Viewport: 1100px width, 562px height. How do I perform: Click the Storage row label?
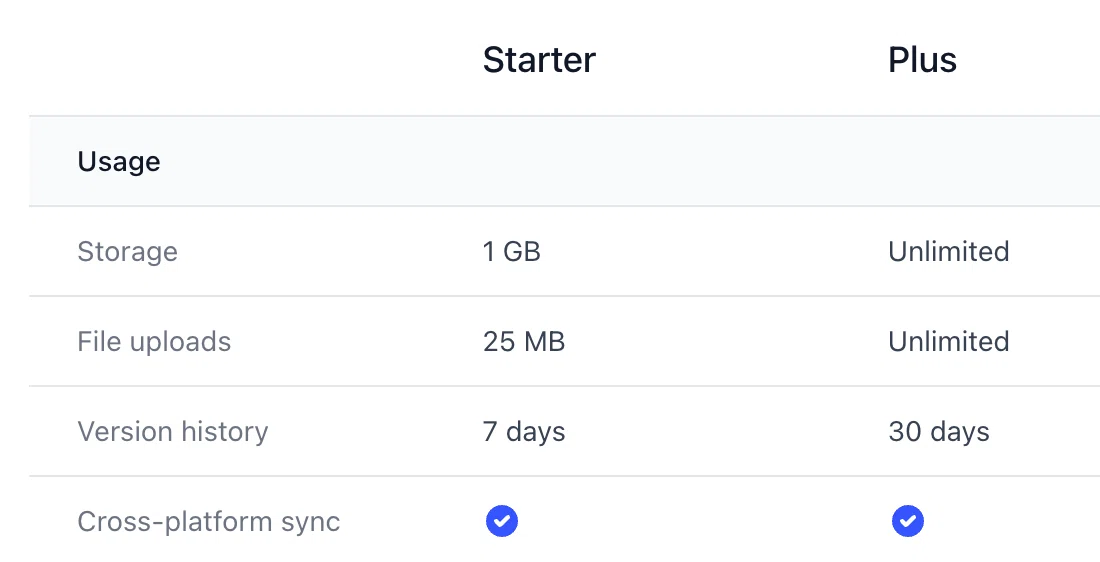[128, 251]
